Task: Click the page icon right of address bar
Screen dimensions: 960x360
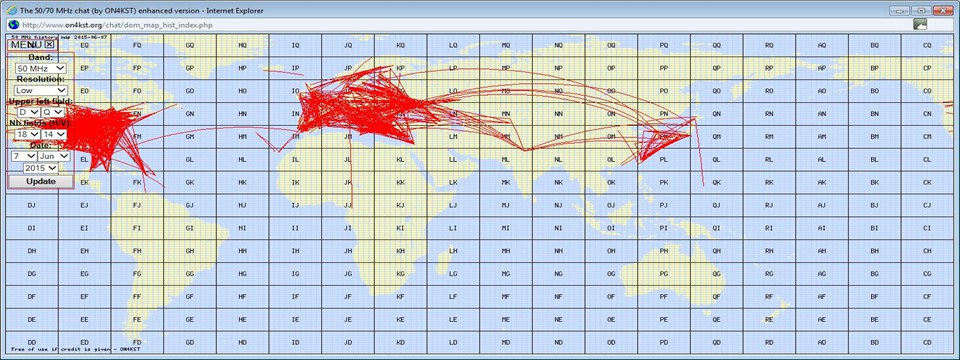Action: [x=920, y=24]
